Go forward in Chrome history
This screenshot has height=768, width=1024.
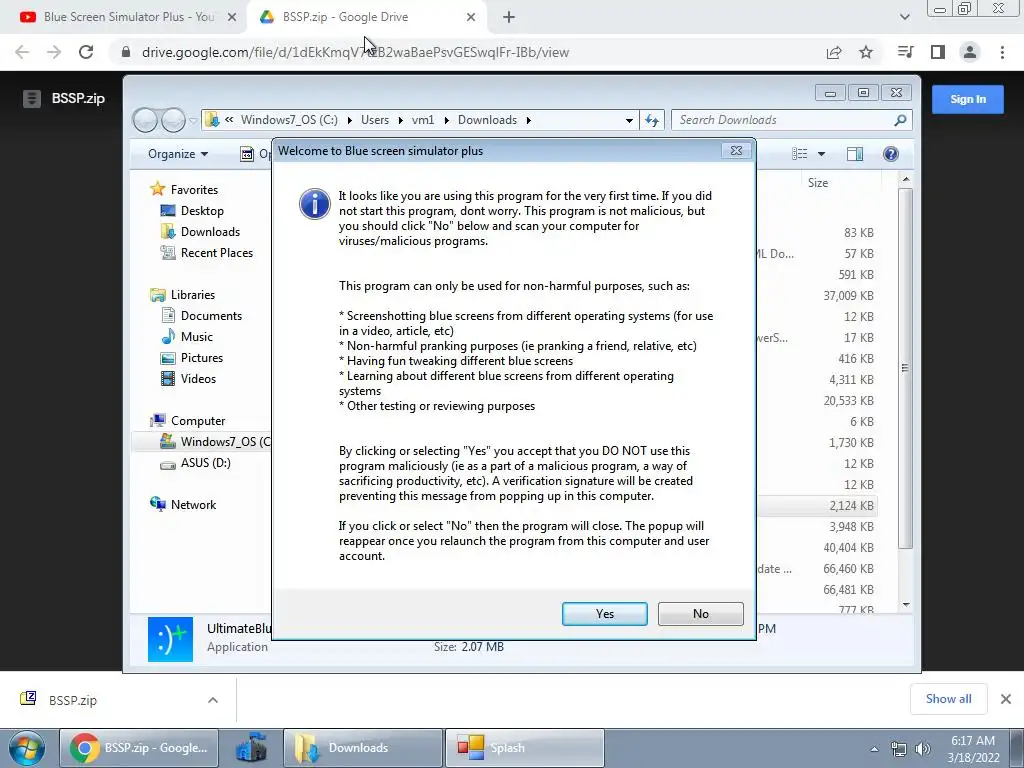click(x=54, y=52)
